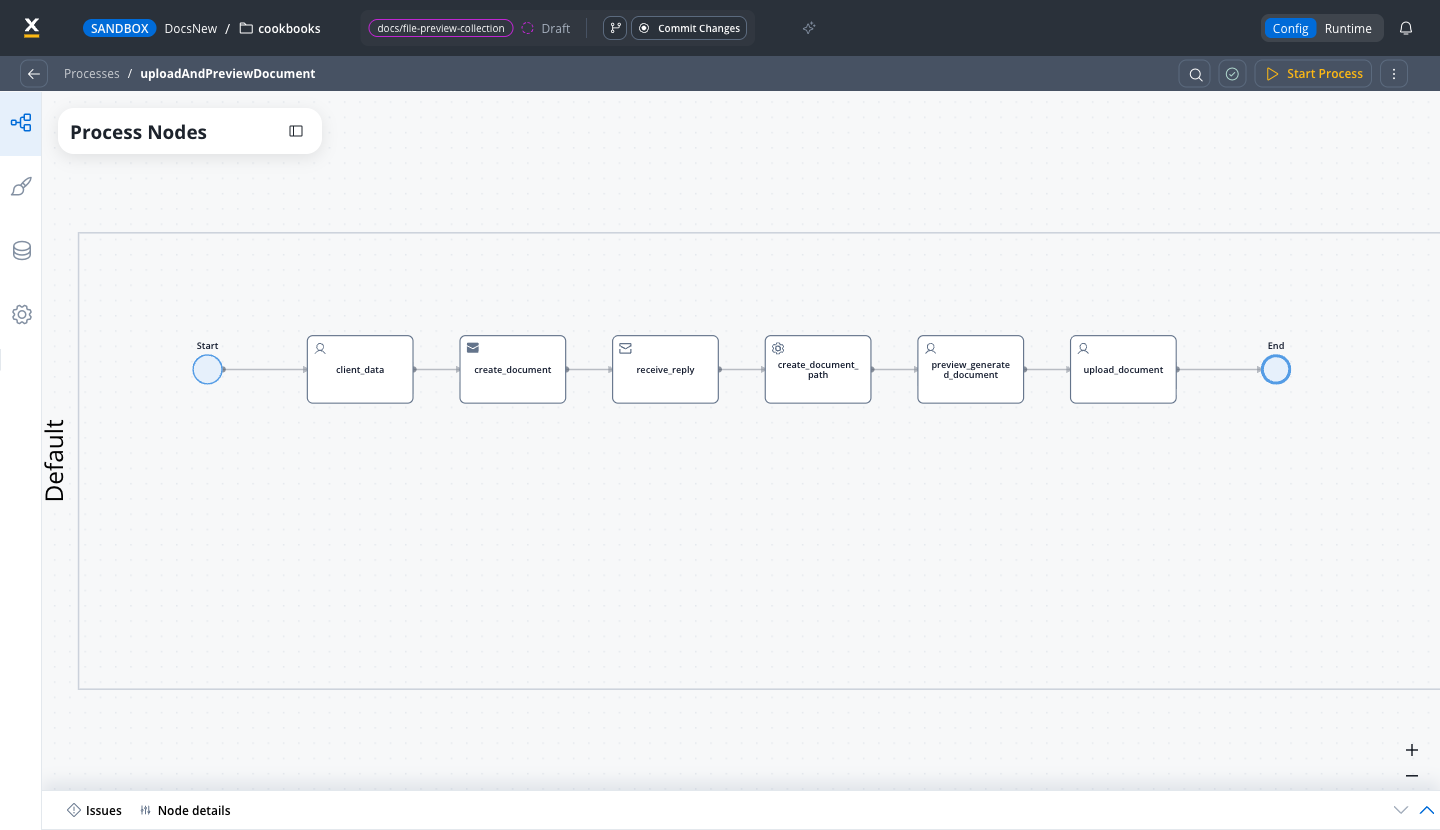Open the data model database icon
1440x830 pixels.
pyautogui.click(x=21, y=251)
